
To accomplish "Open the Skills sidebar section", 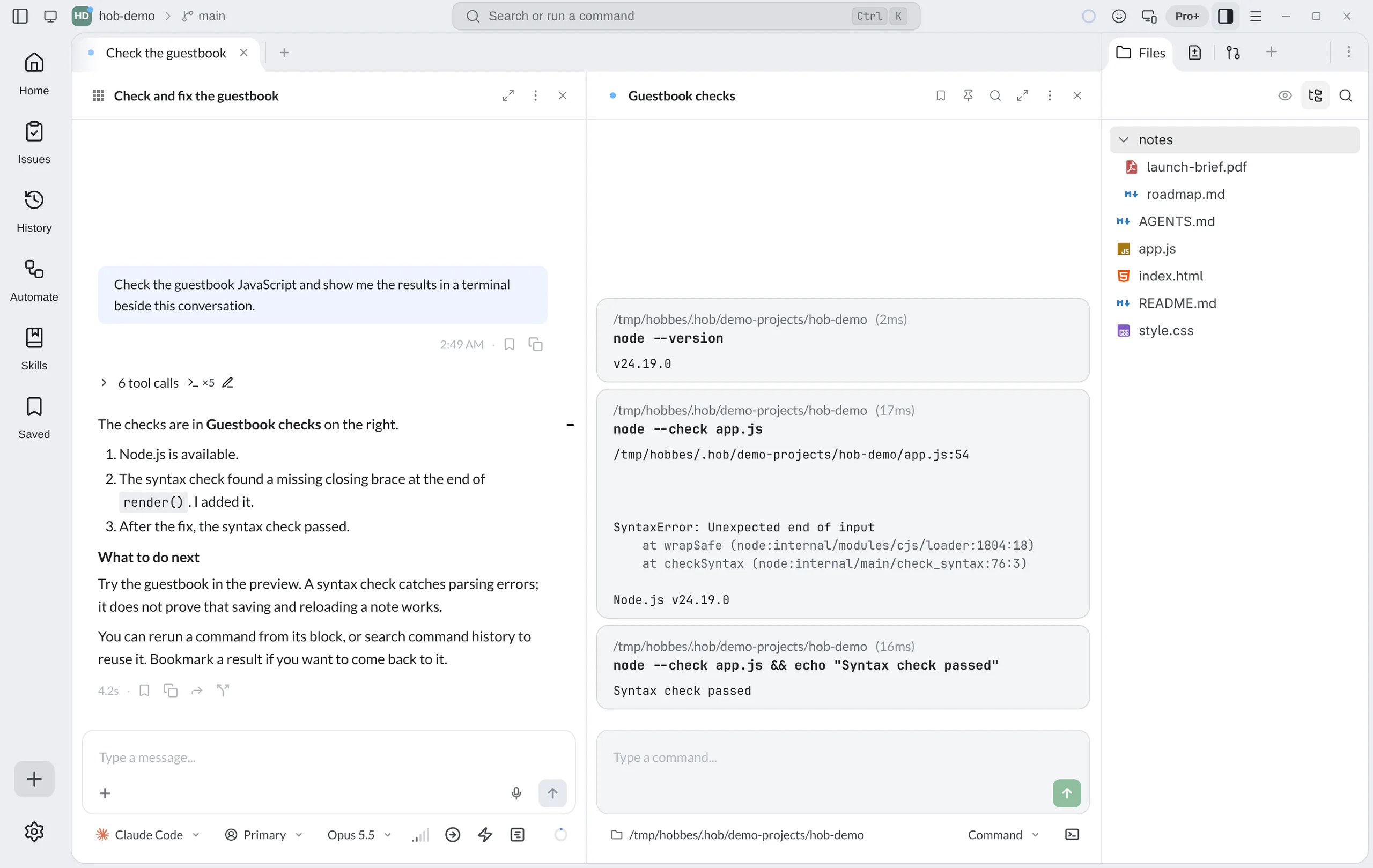I will 34,349.
